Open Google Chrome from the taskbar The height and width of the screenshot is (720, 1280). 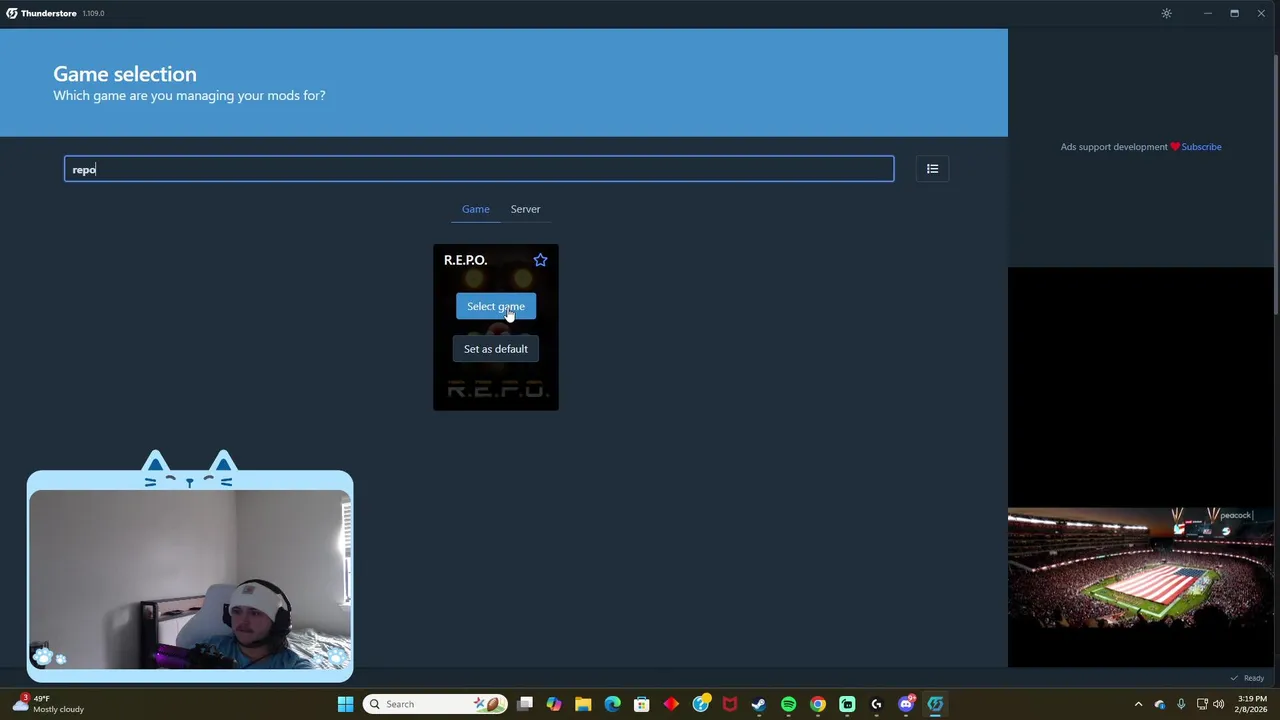click(818, 704)
